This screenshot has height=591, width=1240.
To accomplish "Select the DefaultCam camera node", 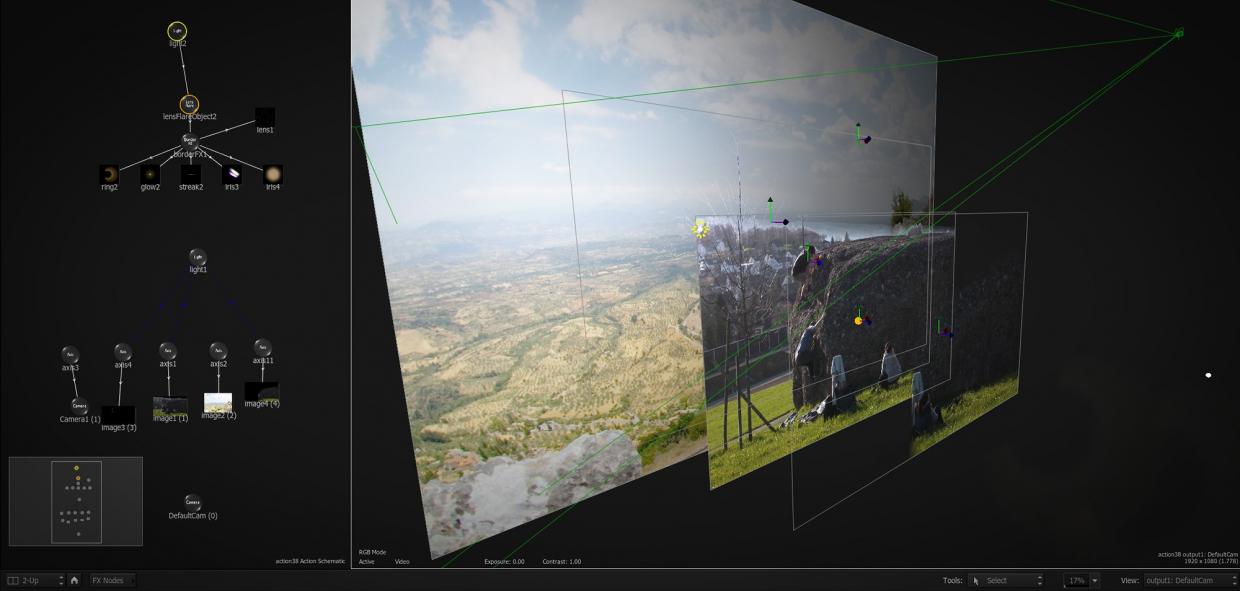I will (x=193, y=503).
